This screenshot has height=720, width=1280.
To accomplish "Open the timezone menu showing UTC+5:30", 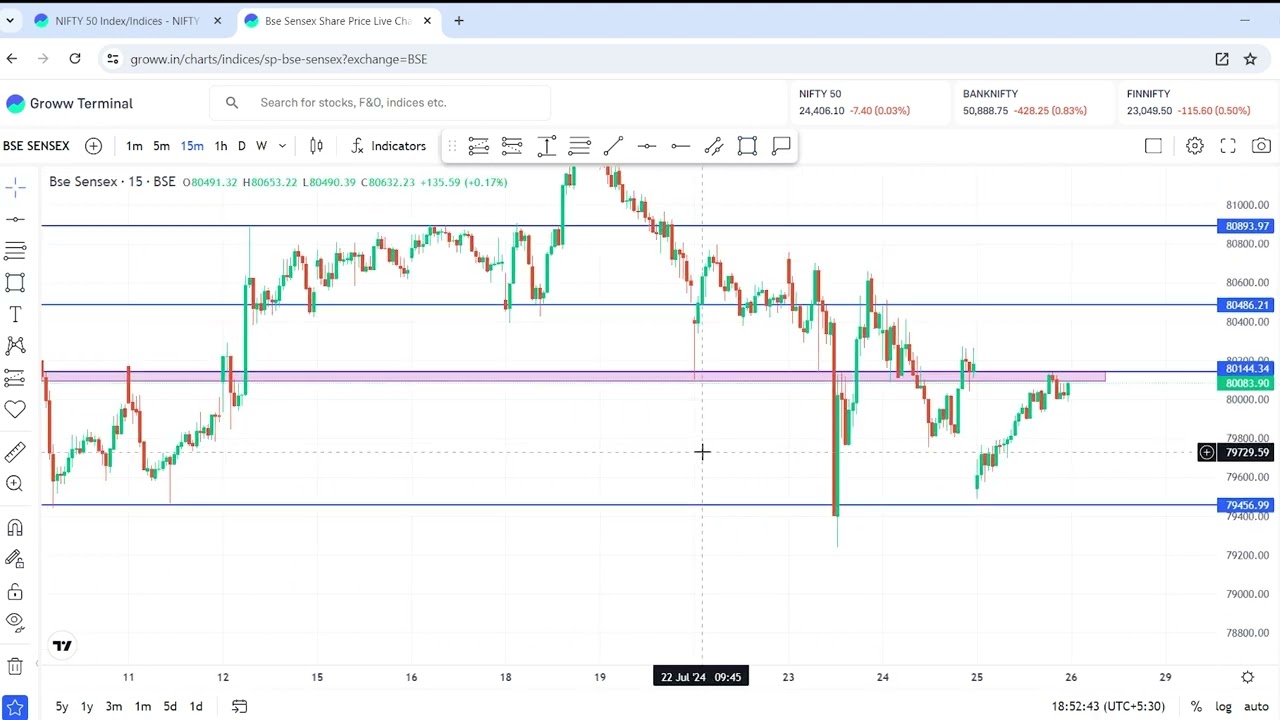I will point(1108,706).
